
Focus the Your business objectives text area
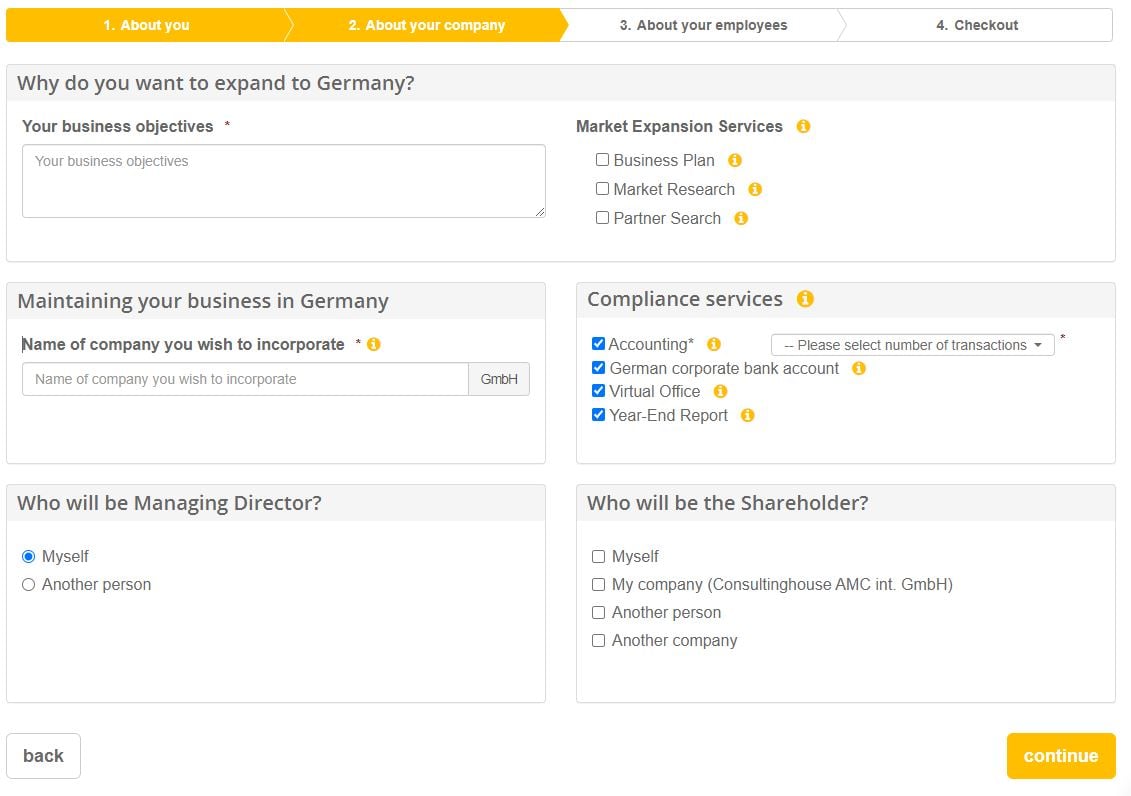(x=283, y=181)
